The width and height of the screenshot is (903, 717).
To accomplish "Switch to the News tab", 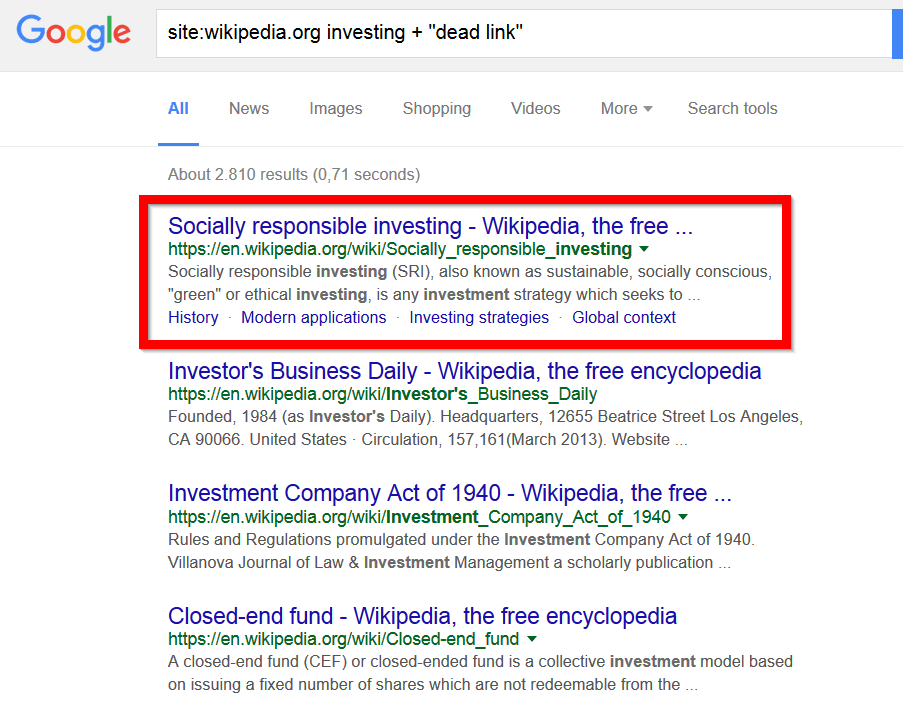I will (x=249, y=108).
